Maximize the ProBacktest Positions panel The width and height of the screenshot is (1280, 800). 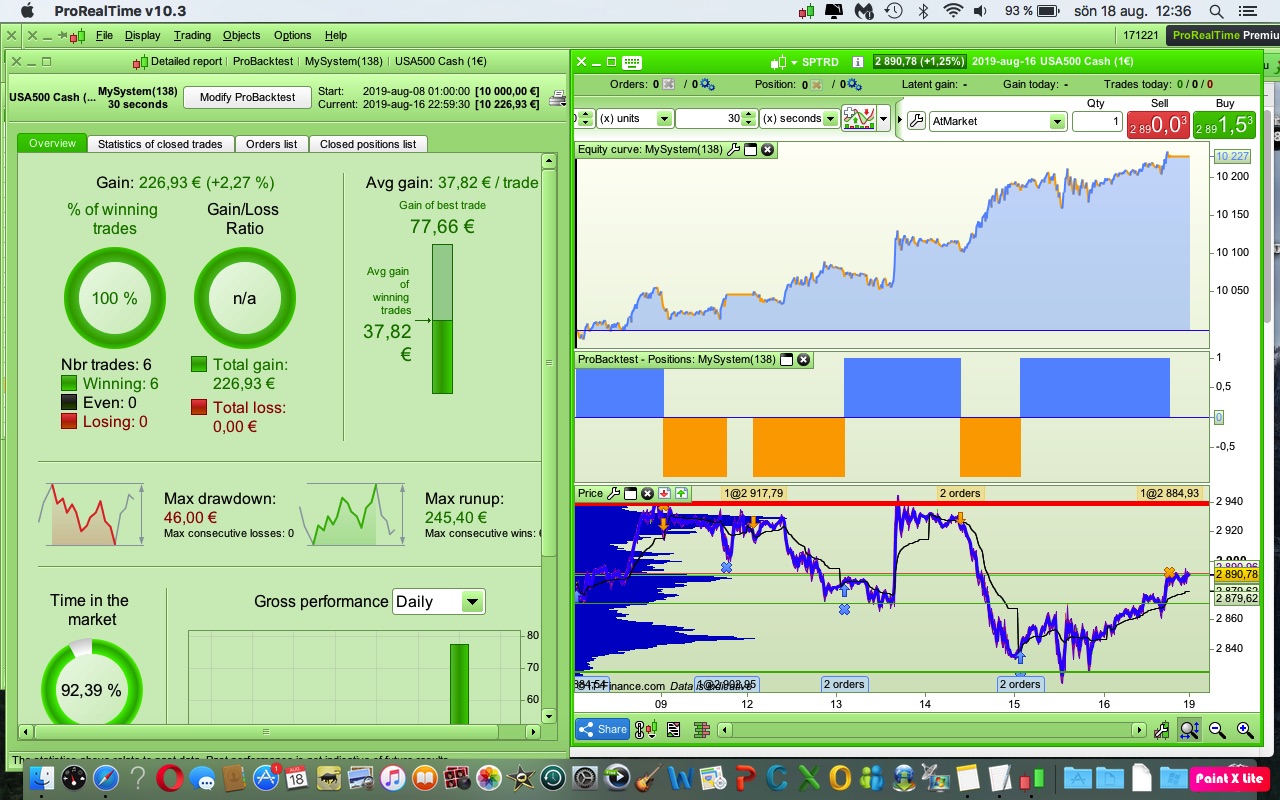pyautogui.click(x=786, y=359)
